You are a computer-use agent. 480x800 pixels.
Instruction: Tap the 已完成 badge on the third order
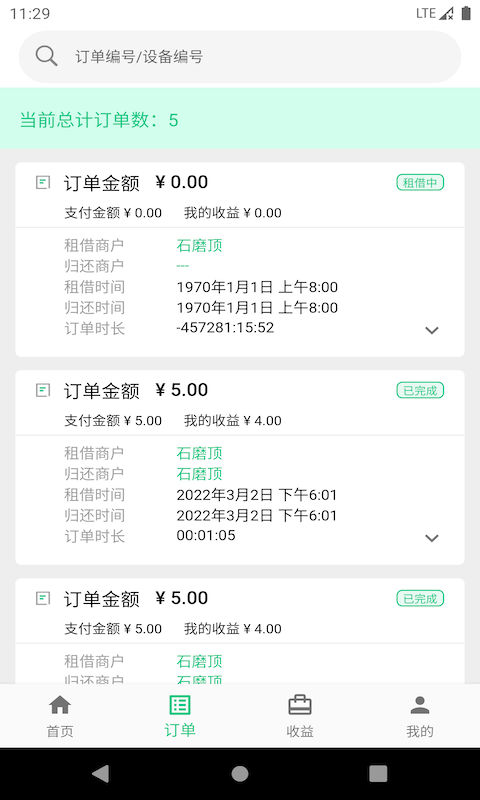420,598
